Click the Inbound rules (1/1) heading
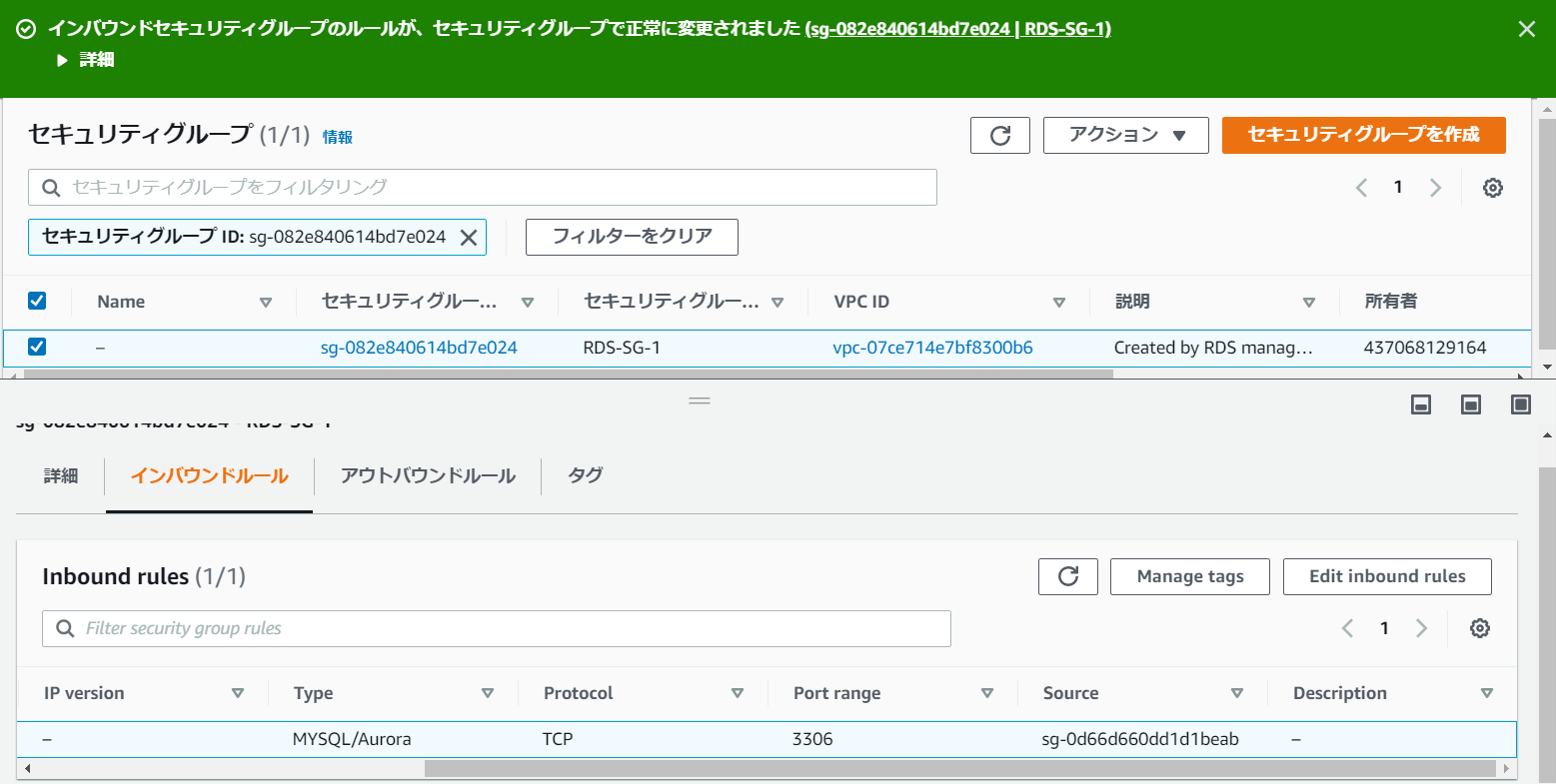The image size is (1556, 784). 144,576
